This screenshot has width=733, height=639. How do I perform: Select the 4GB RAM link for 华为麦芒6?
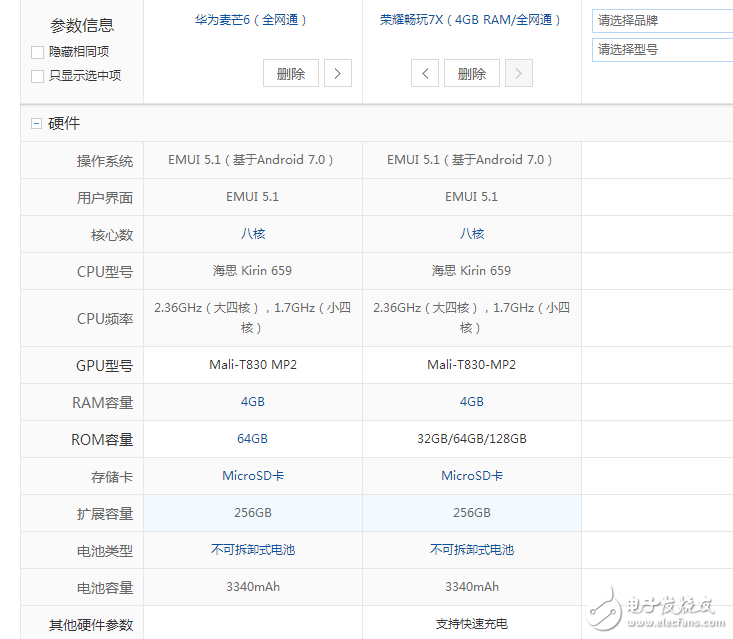(252, 402)
